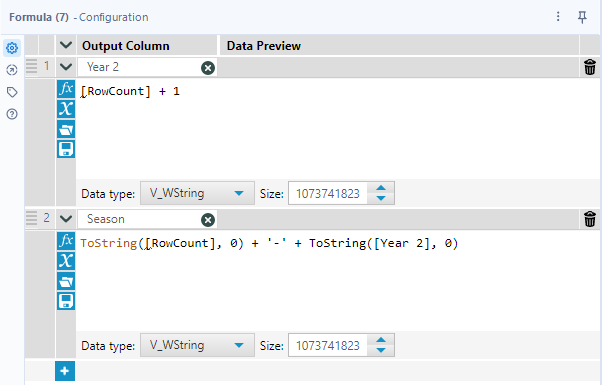Collapse the Year 2 expression row
The width and height of the screenshot is (603, 385).
point(66,67)
